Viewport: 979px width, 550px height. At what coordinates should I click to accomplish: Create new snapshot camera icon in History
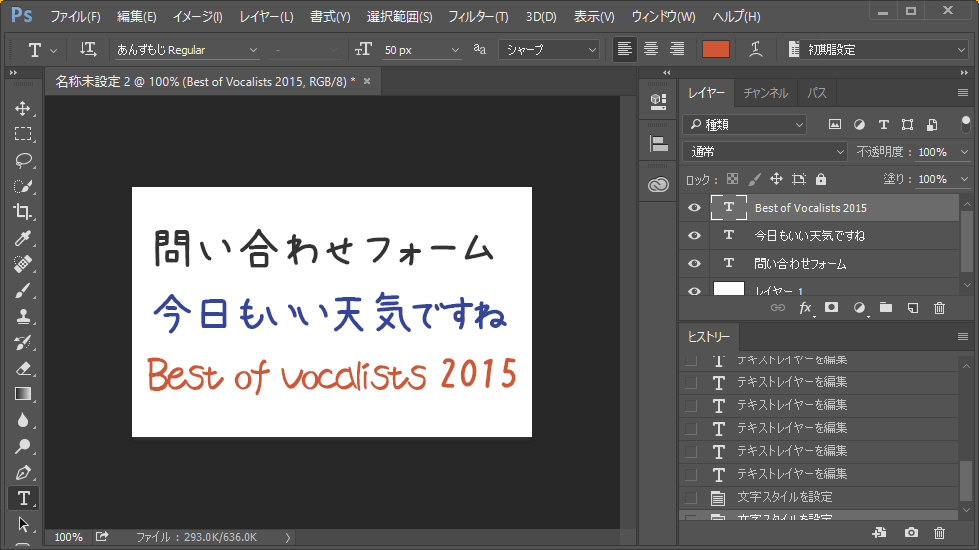[911, 533]
